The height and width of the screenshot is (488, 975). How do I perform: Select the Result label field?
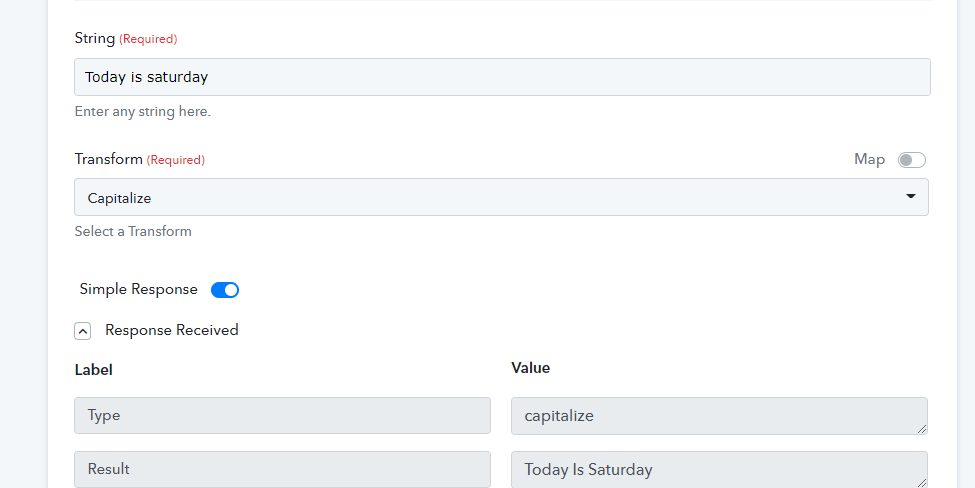pyautogui.click(x=282, y=469)
